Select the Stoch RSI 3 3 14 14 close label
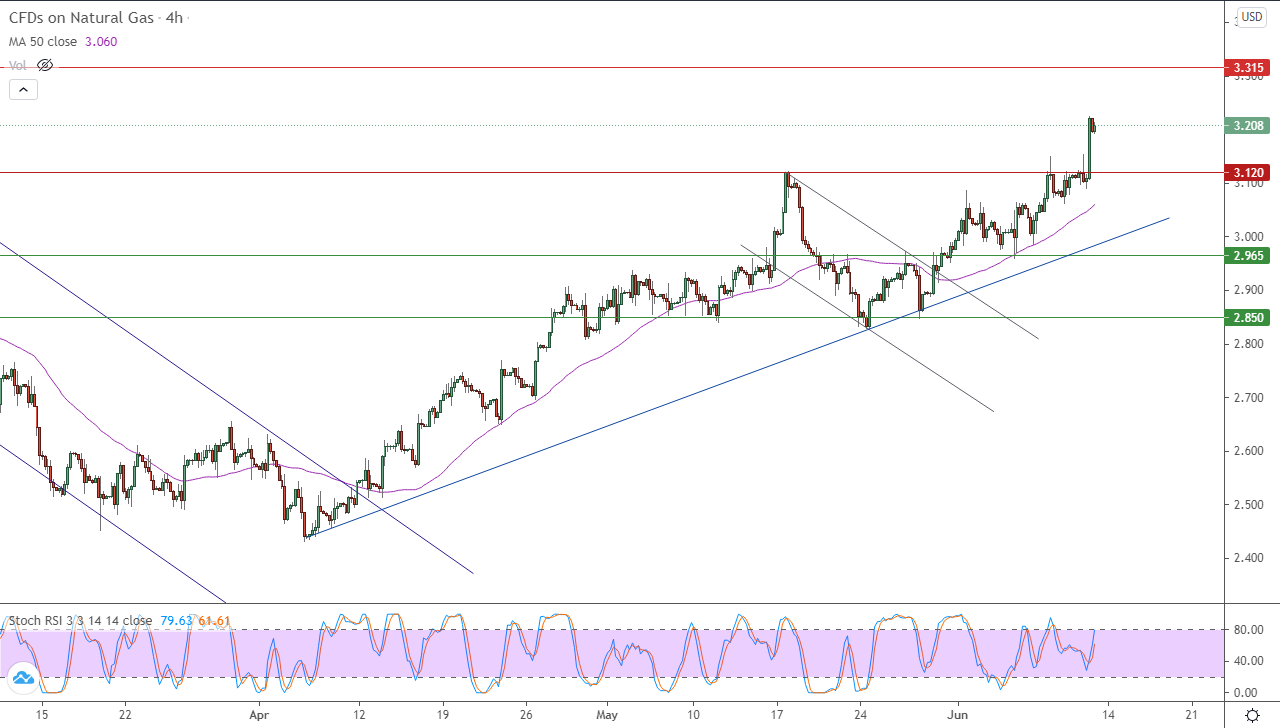This screenshot has width=1280, height=728. (x=80, y=620)
